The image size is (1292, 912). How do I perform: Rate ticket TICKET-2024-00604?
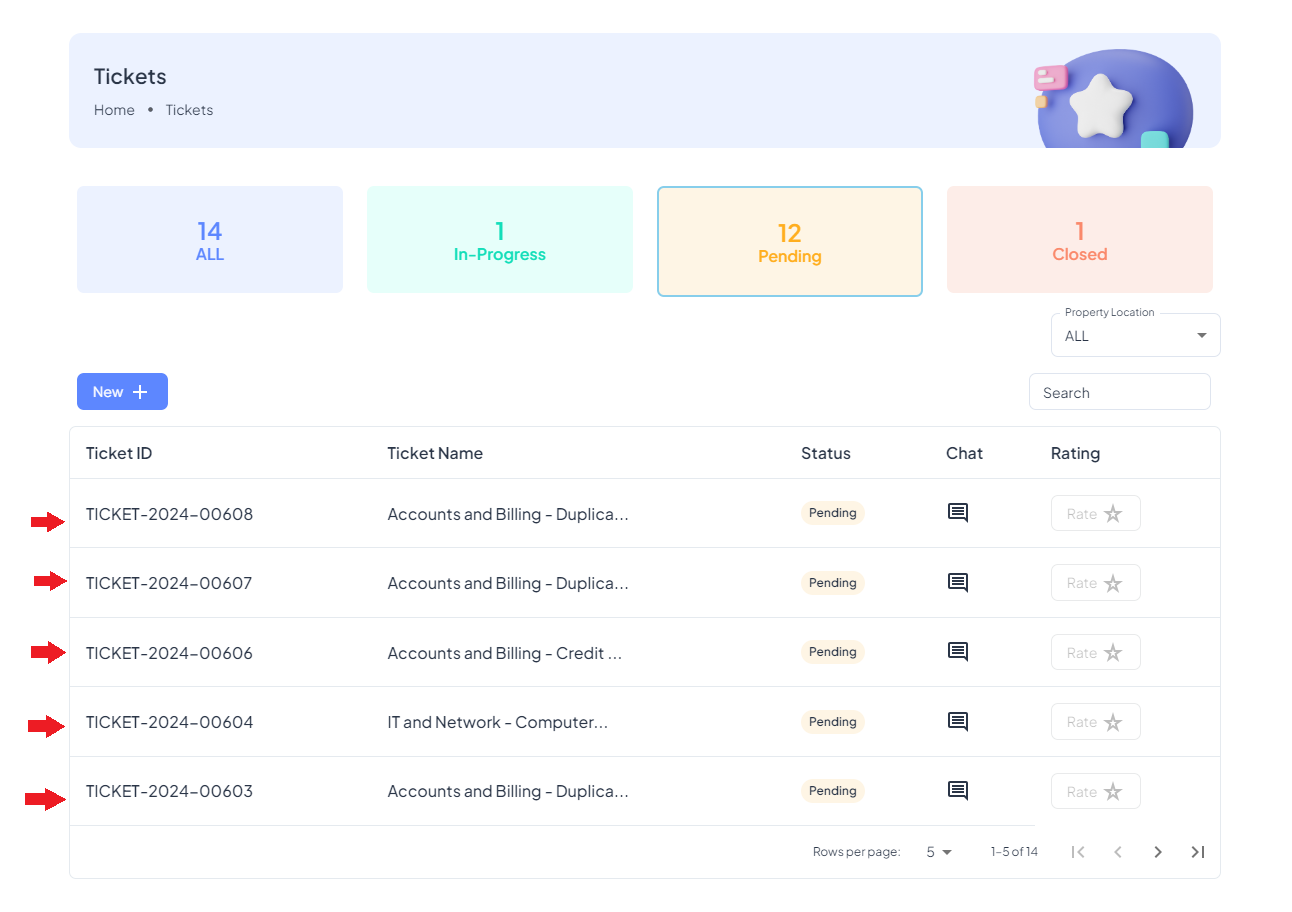(x=1095, y=722)
